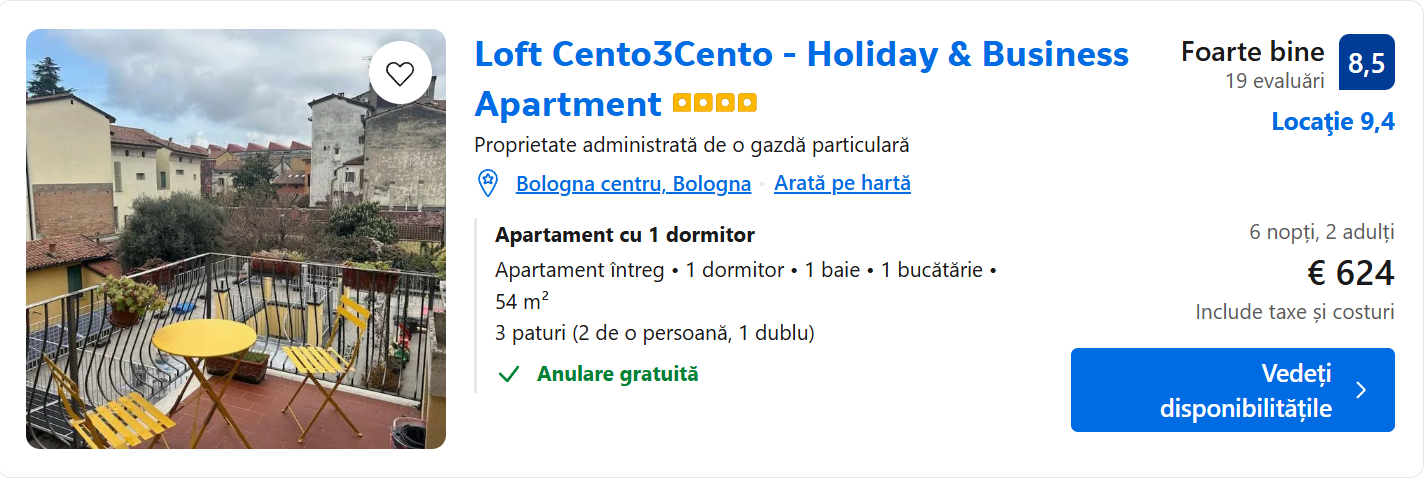The width and height of the screenshot is (1427, 492).
Task: Select the Apartament cu 1 dormitor heading
Action: 624,235
